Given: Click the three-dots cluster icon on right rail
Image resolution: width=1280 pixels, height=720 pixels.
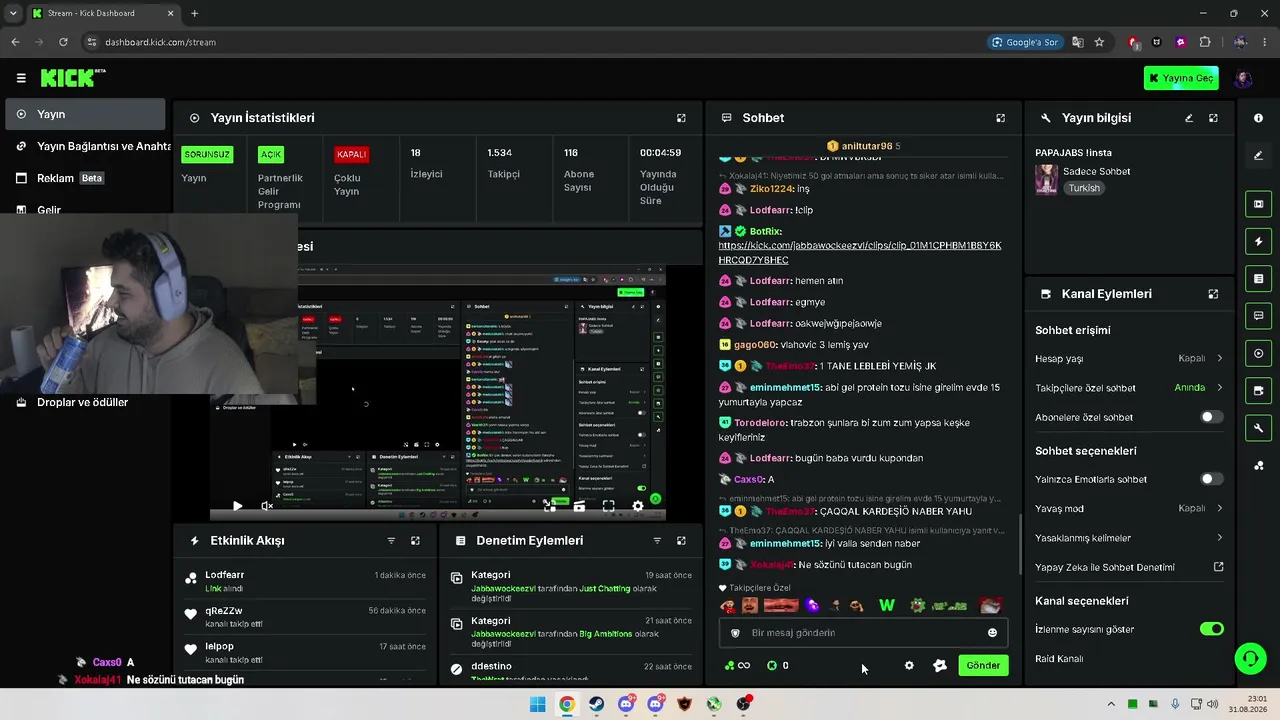Looking at the screenshot, I should 1258,465.
